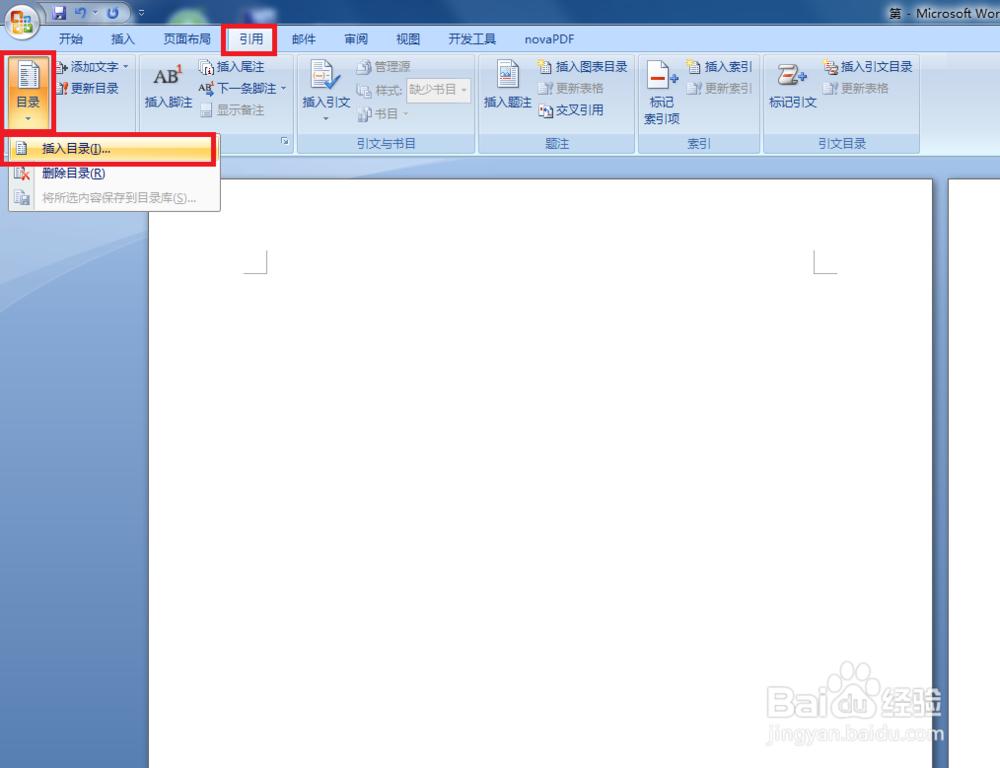
Task: Open the 下一条脚注 dropdown arrow
Action: point(283,89)
